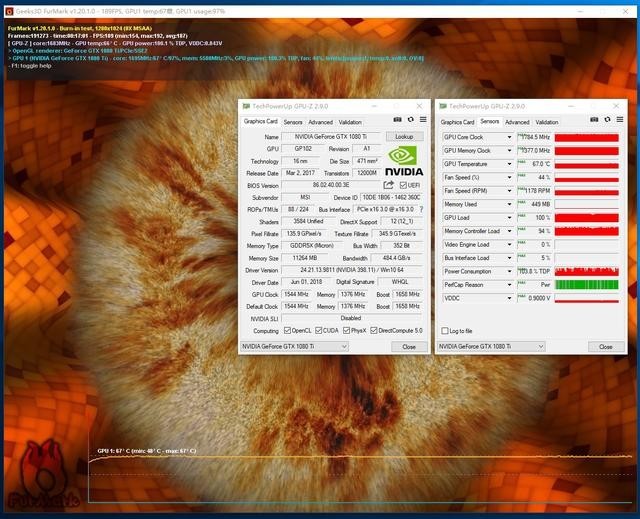Open Memory Controller Load sensor dropdown

click(509, 231)
